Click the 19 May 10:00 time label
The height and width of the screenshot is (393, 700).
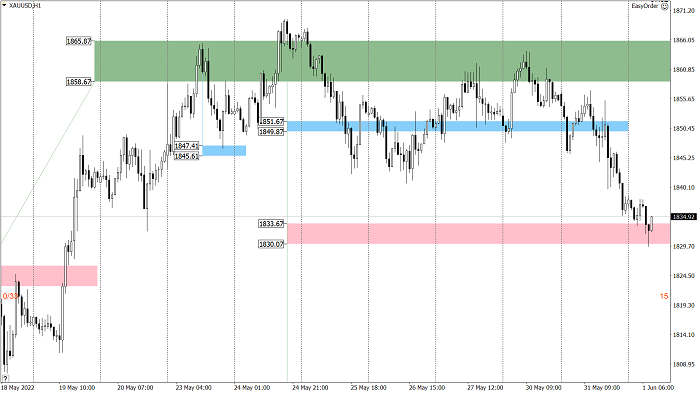[77, 388]
